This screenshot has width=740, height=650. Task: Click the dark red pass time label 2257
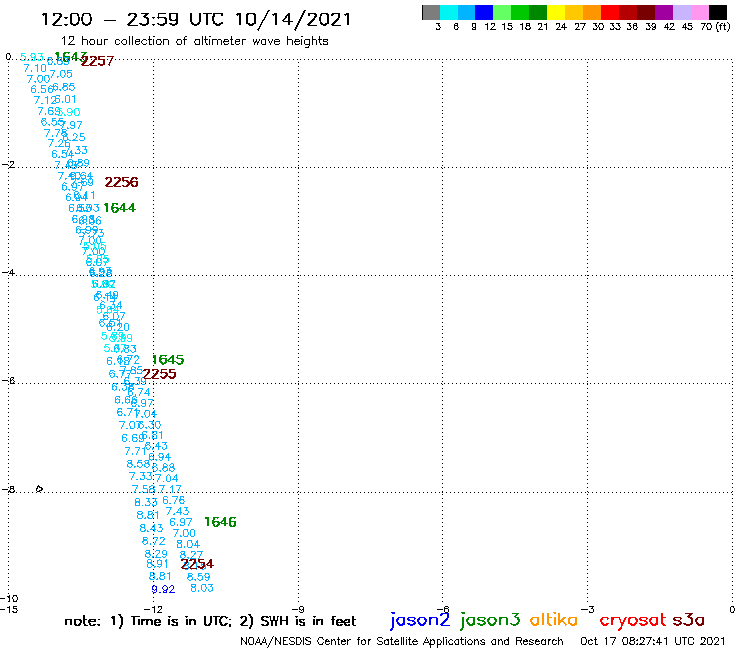pyautogui.click(x=97, y=61)
